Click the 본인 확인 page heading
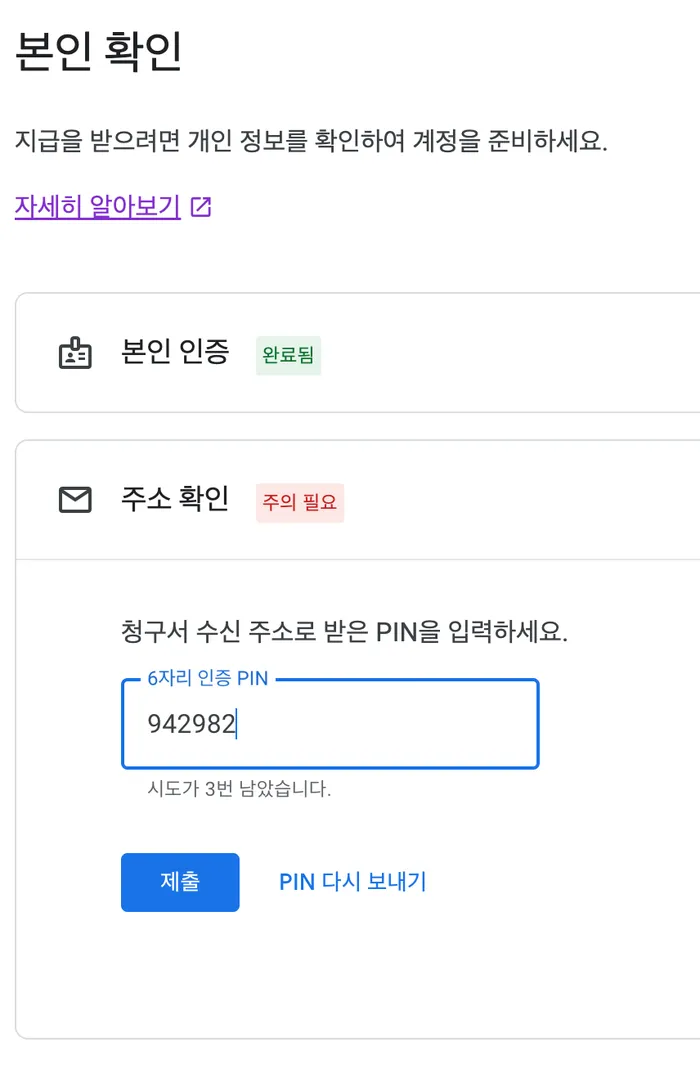This screenshot has width=700, height=1065. click(x=98, y=52)
